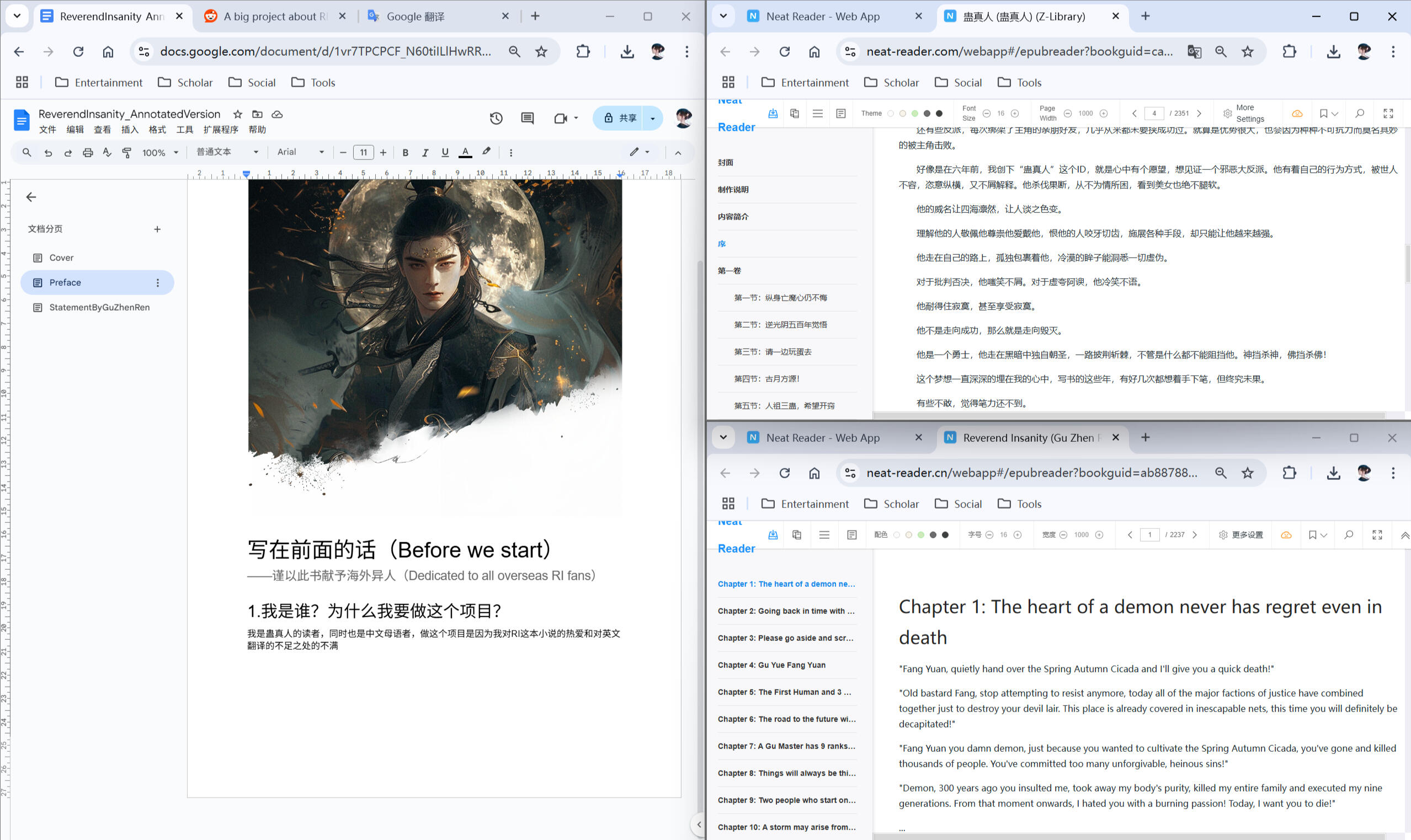Open the table of contents icon in Neat Reader

pyautogui.click(x=818, y=113)
